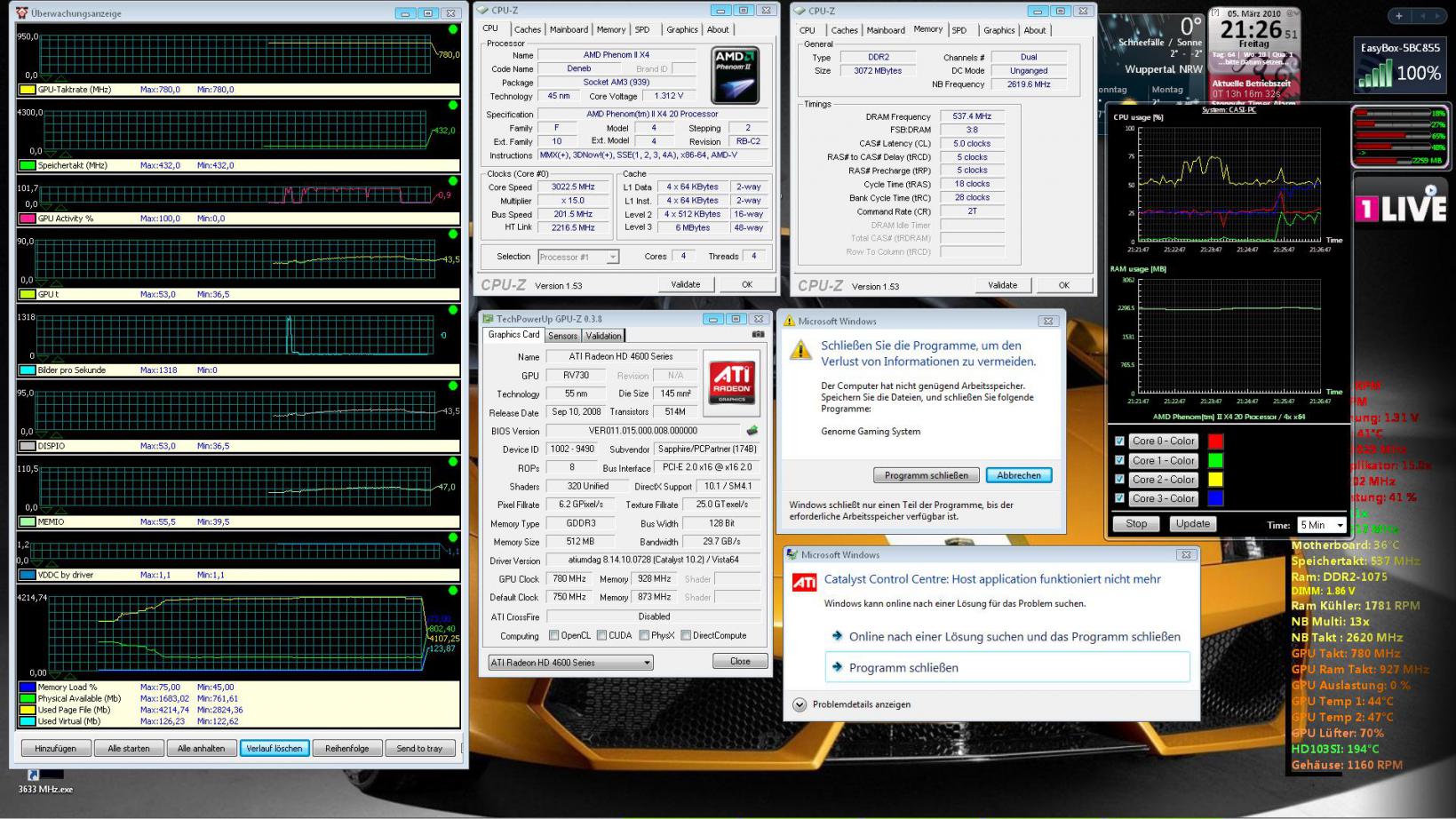Click the plus icon to add sidebar gadgets

coord(1398,16)
